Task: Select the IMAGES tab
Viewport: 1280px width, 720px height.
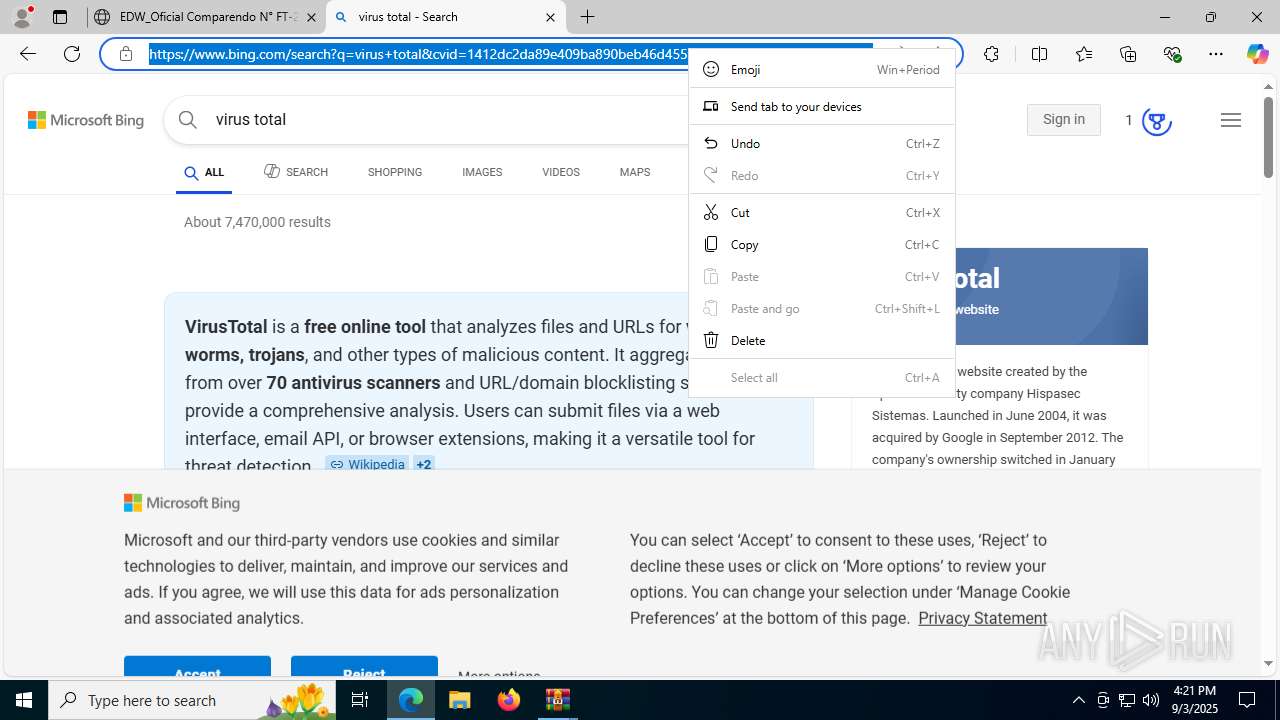Action: pyautogui.click(x=482, y=172)
